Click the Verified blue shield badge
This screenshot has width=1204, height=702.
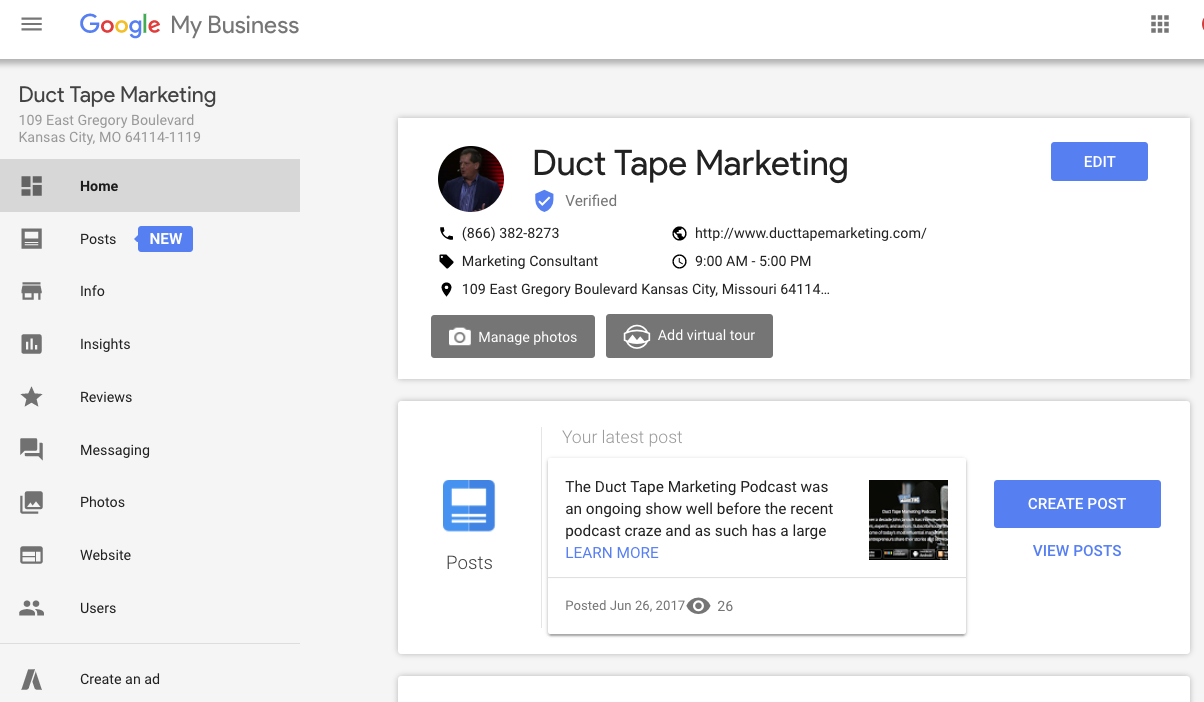tap(544, 200)
